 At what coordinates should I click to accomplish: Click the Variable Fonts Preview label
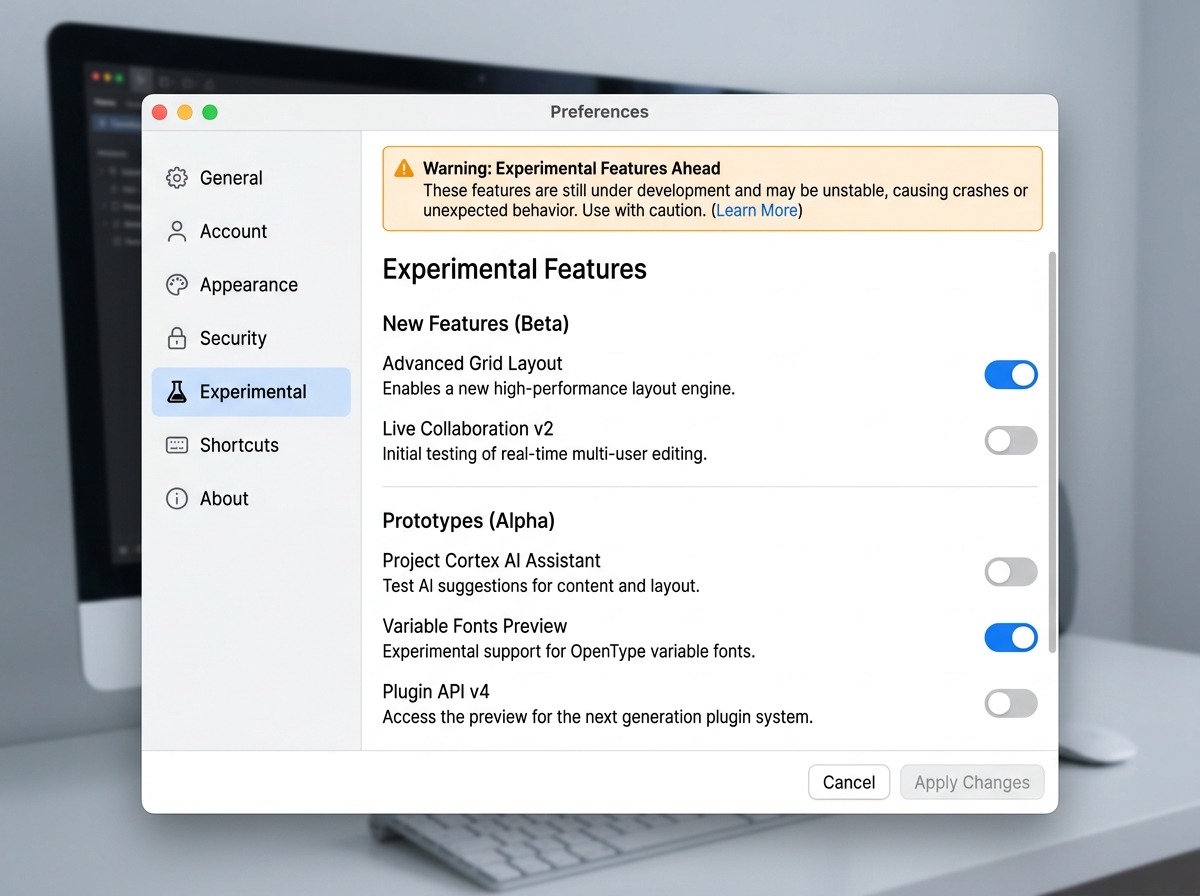coord(475,626)
